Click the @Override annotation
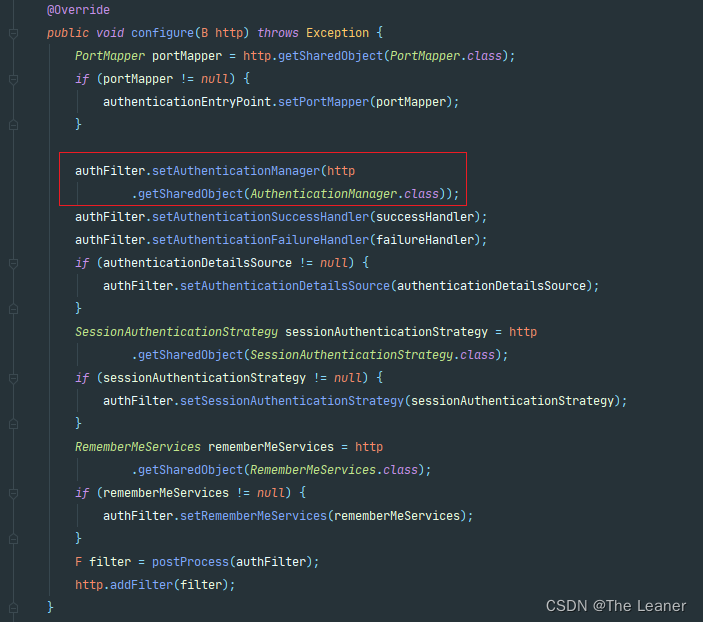703x622 pixels. [78, 10]
